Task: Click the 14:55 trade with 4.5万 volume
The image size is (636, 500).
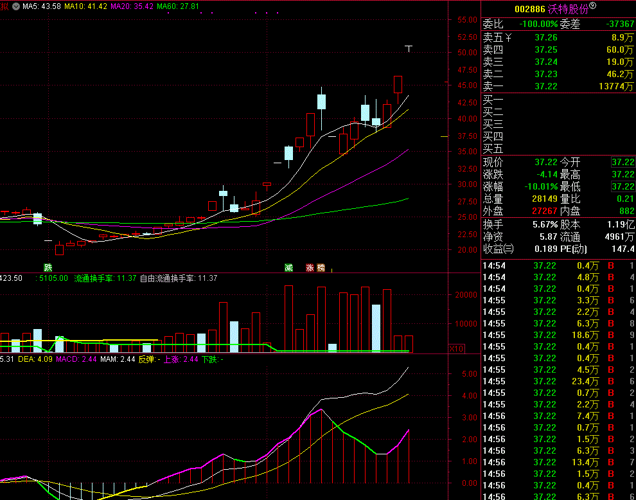Action: 558,370
